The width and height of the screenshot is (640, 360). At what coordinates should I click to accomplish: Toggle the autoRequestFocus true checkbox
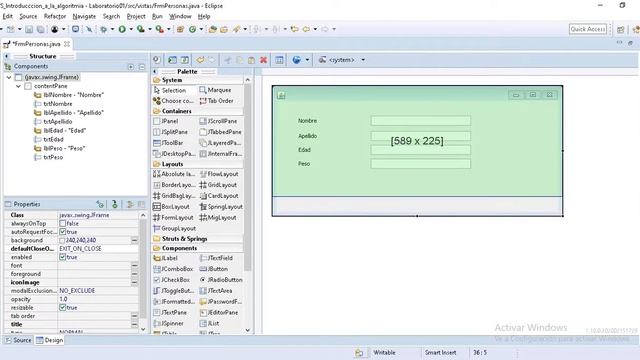point(62,232)
